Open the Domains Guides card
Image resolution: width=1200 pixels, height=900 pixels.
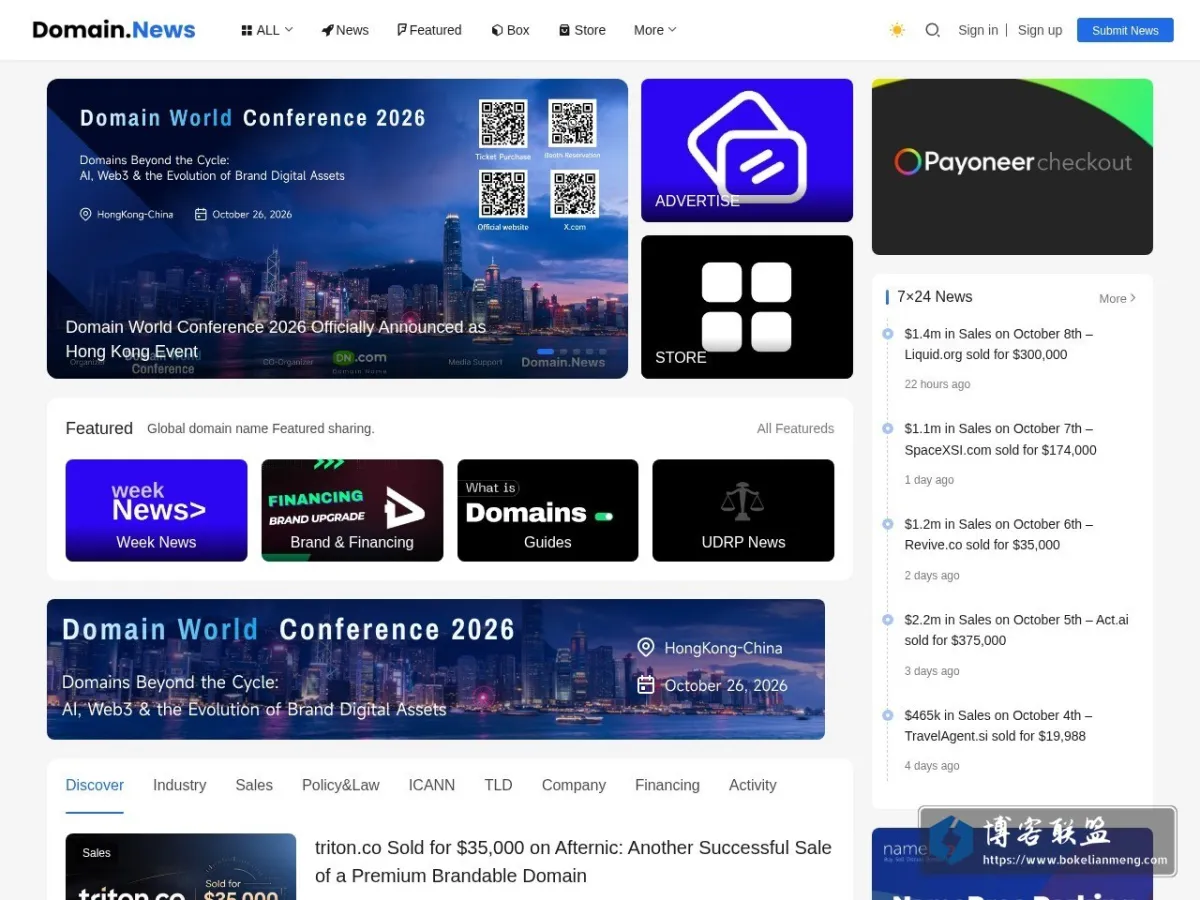(548, 510)
